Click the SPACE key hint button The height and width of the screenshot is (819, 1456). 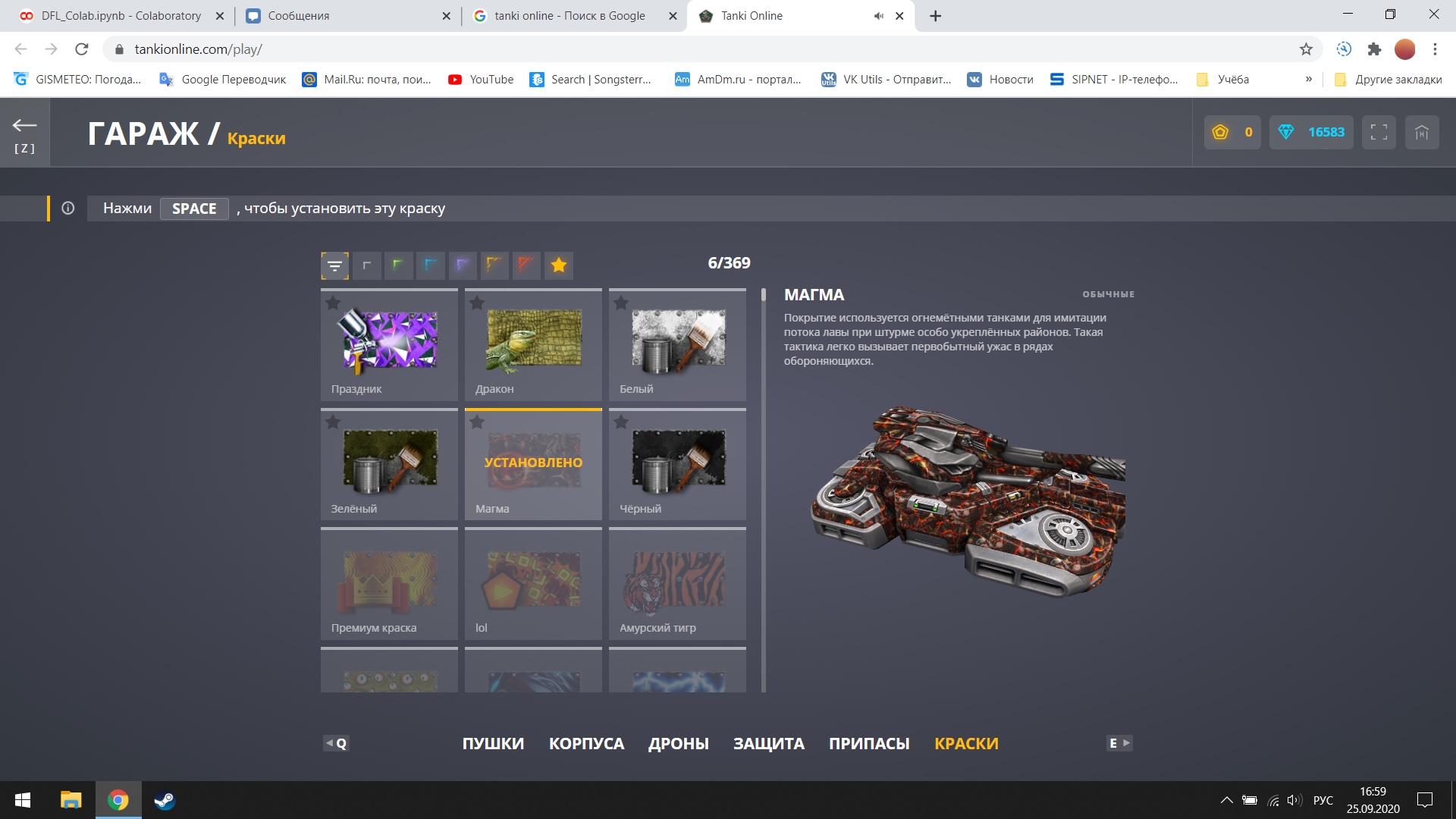(x=194, y=209)
